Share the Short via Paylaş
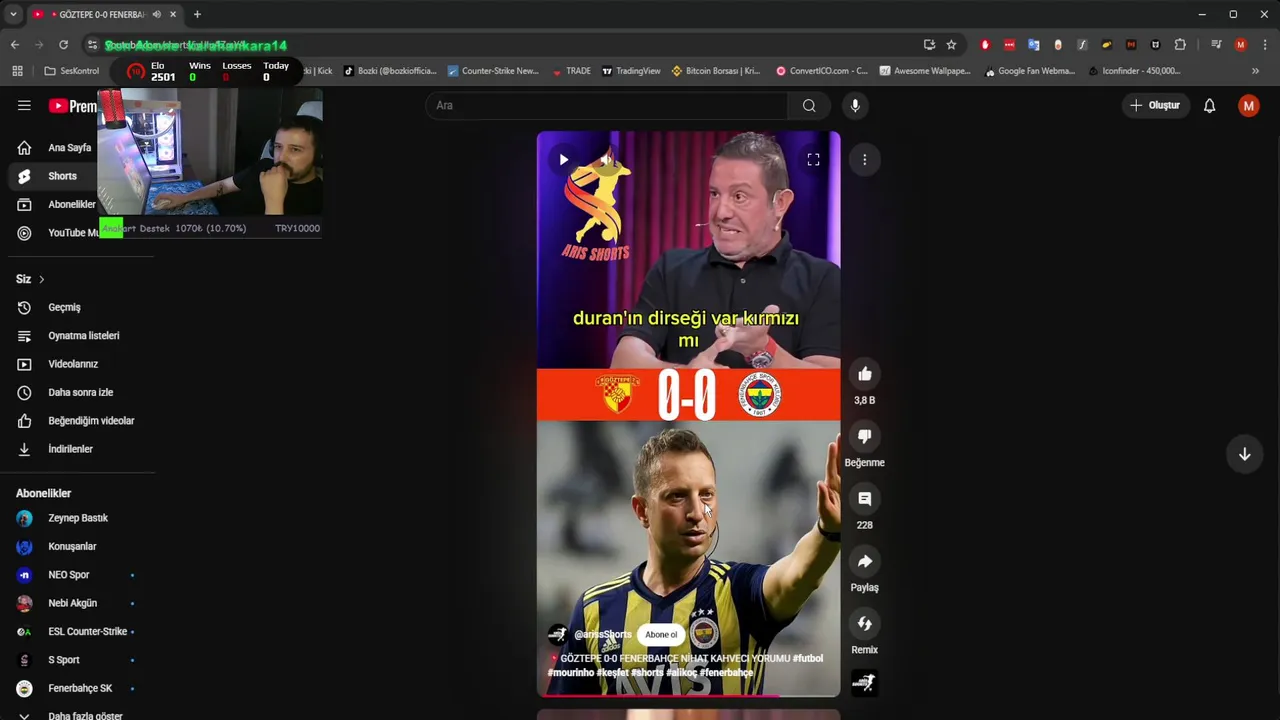 865,561
